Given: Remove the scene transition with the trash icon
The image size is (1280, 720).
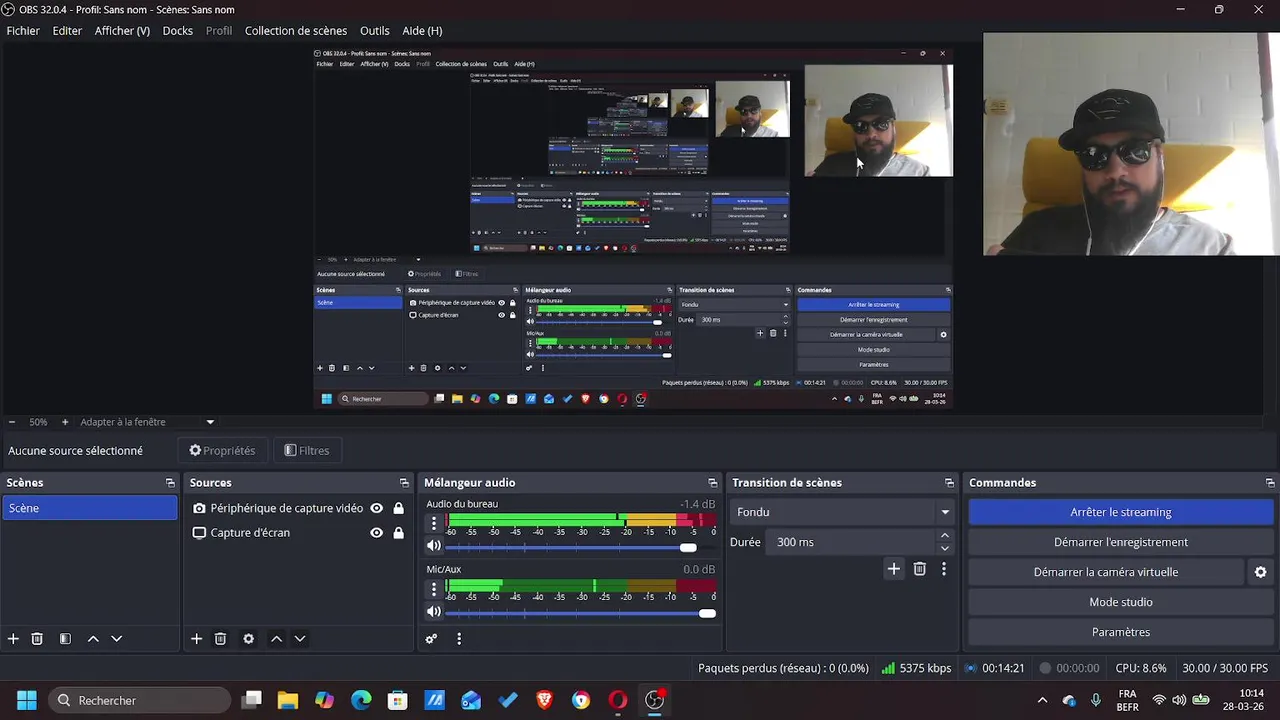Looking at the screenshot, I should click(x=920, y=569).
